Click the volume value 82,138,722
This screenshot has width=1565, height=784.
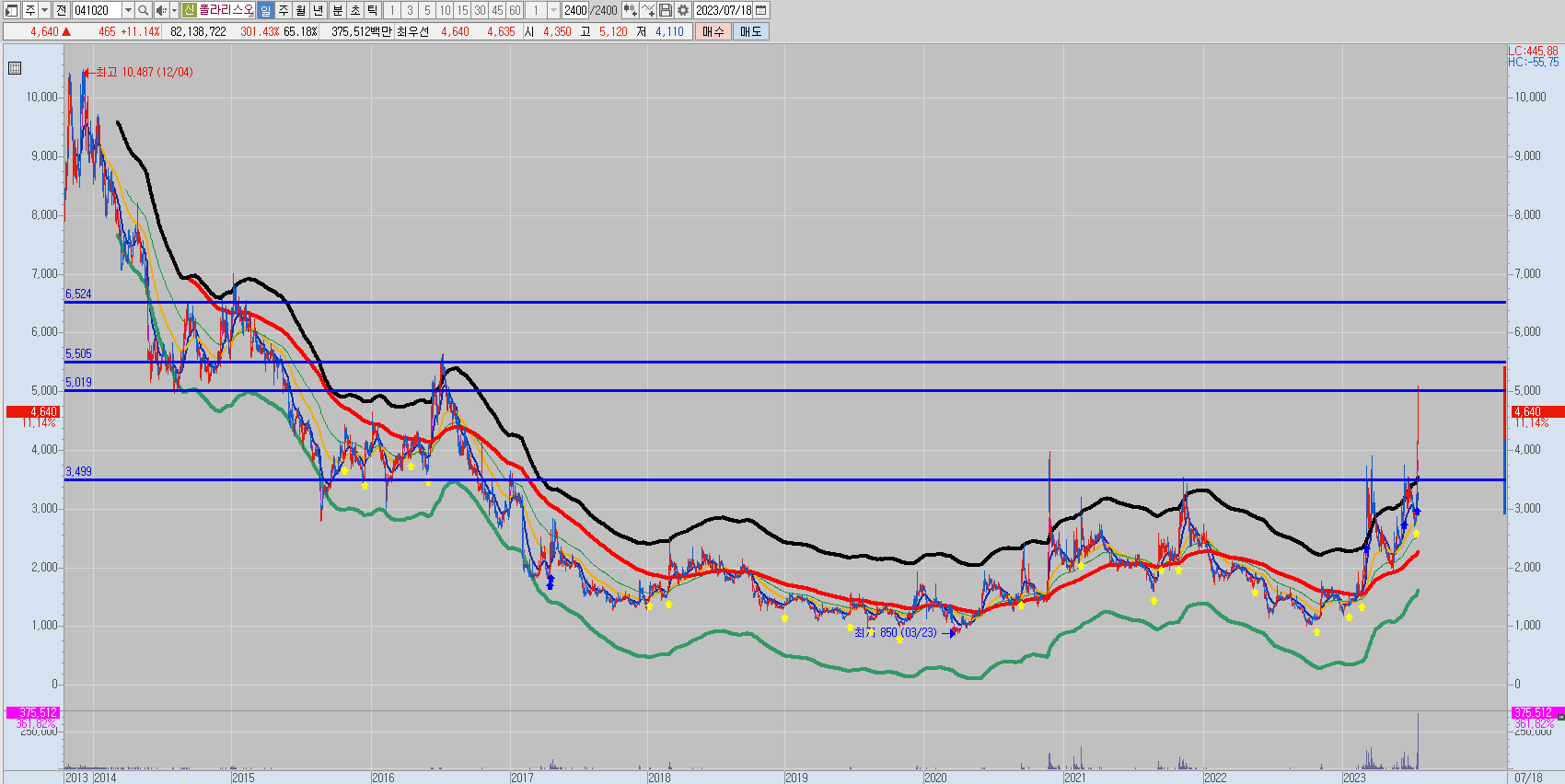(198, 31)
